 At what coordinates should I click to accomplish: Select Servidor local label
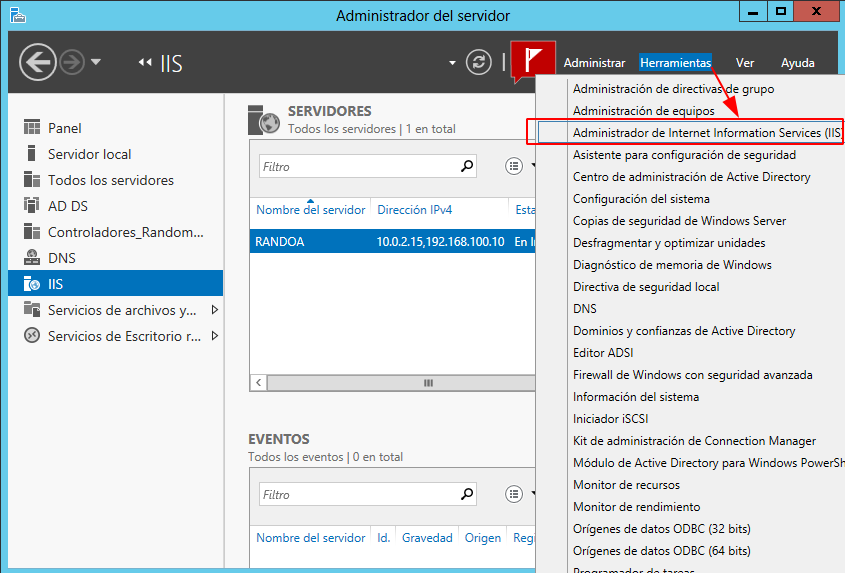click(x=89, y=154)
